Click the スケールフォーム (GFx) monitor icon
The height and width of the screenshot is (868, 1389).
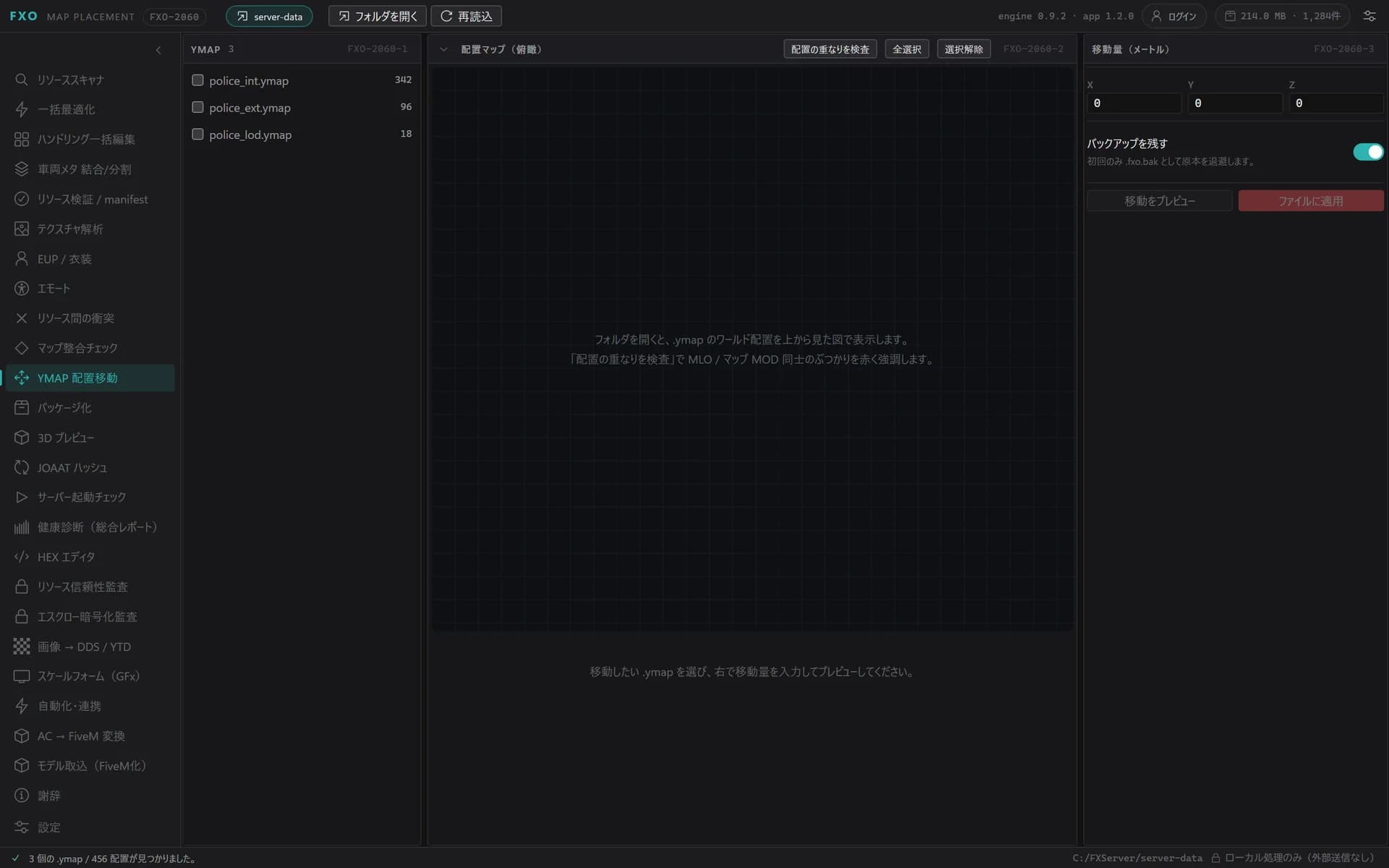click(22, 676)
